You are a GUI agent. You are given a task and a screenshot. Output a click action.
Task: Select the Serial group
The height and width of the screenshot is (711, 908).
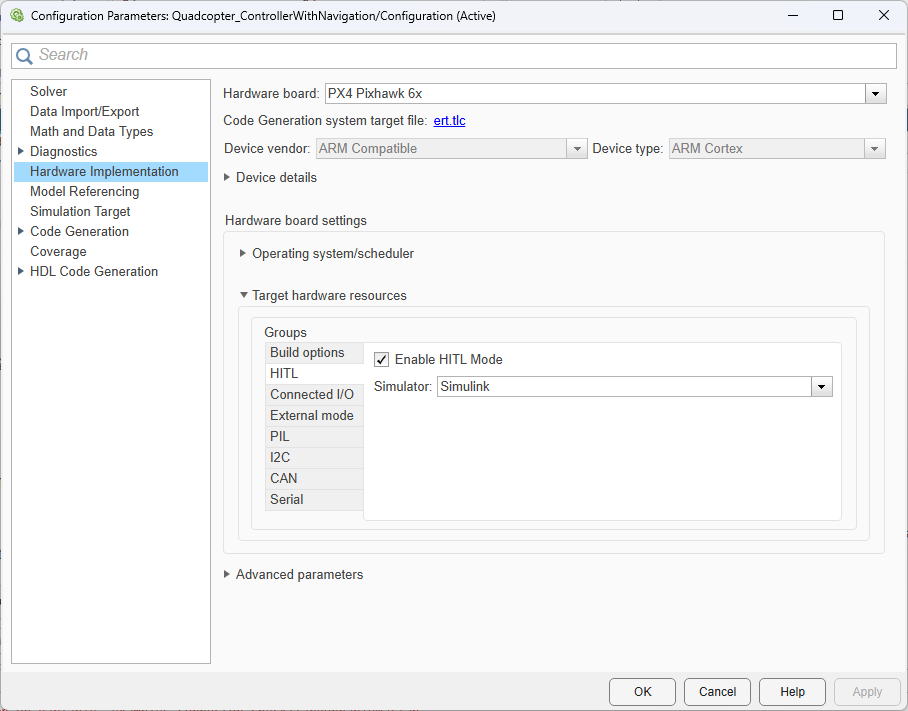coord(314,500)
